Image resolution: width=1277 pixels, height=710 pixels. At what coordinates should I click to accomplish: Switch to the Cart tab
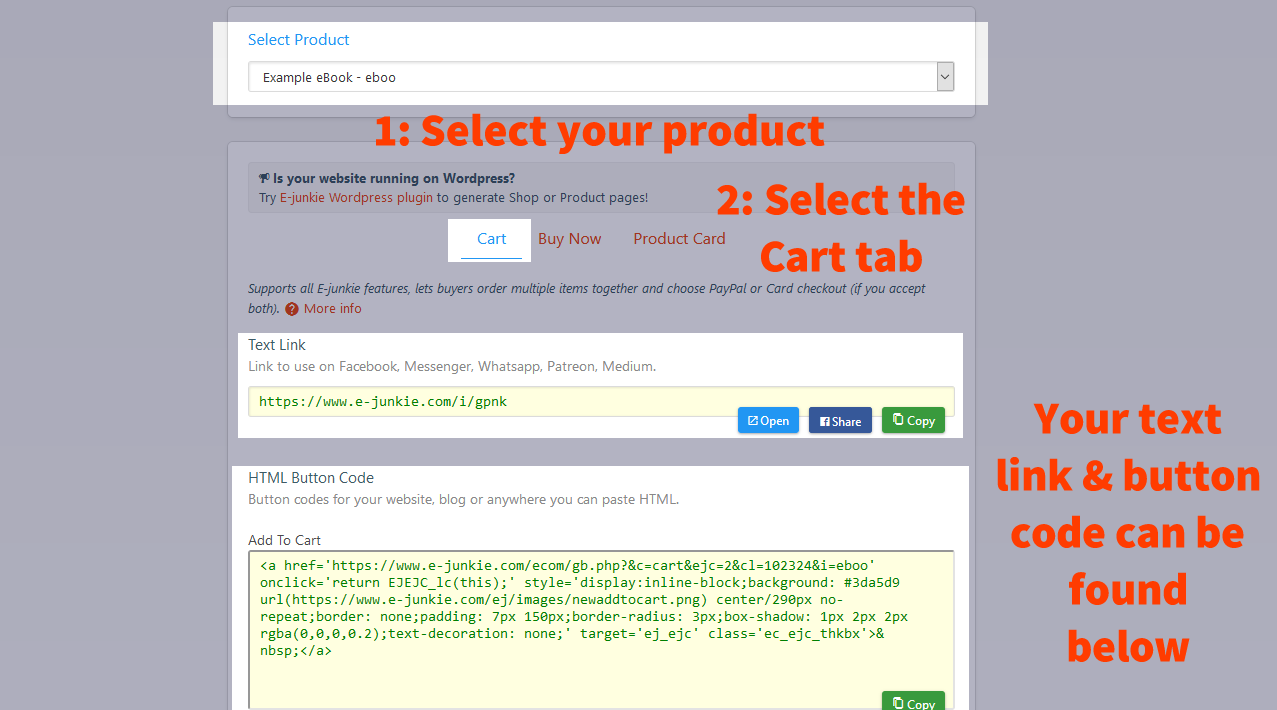click(x=491, y=239)
